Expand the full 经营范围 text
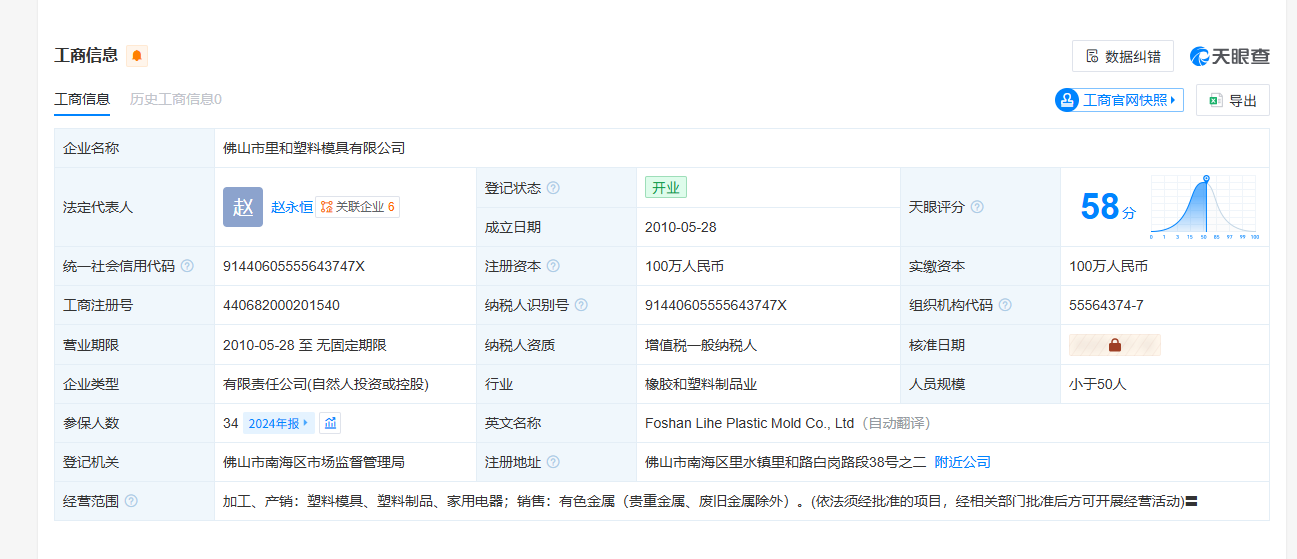 coord(1192,501)
